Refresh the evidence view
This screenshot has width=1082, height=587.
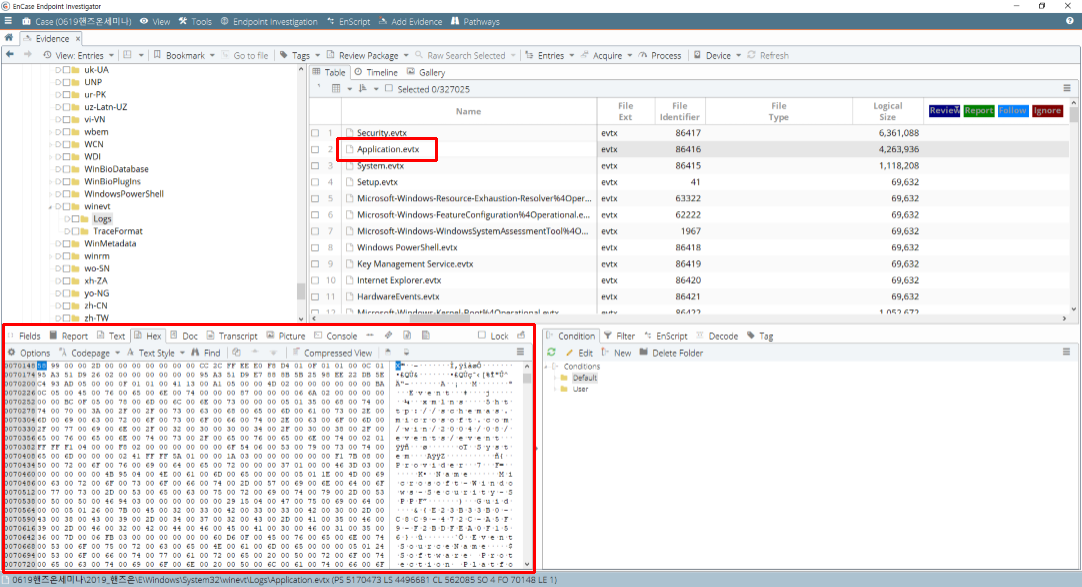pyautogui.click(x=768, y=55)
